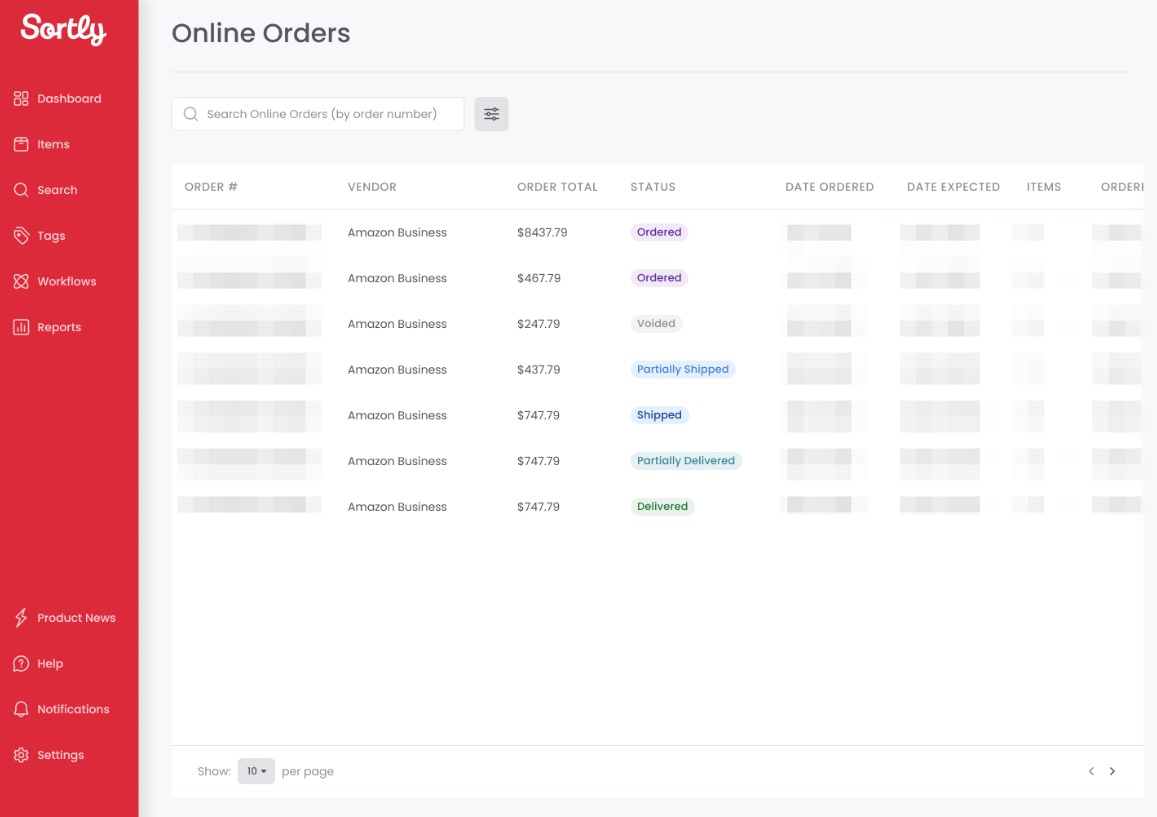Go to Items in the sidebar
This screenshot has height=817, width=1157.
tap(53, 145)
